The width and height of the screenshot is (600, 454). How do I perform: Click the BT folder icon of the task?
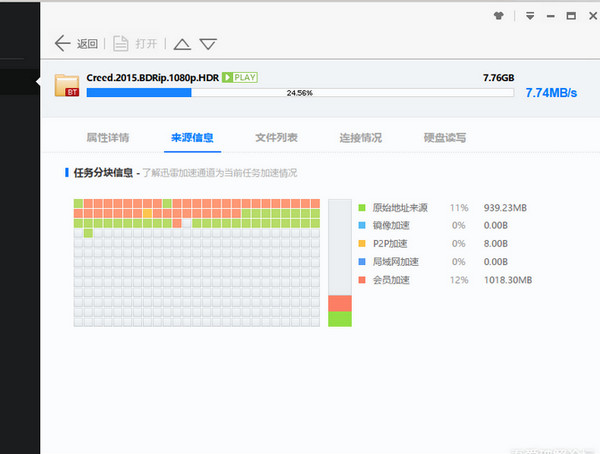(67, 85)
